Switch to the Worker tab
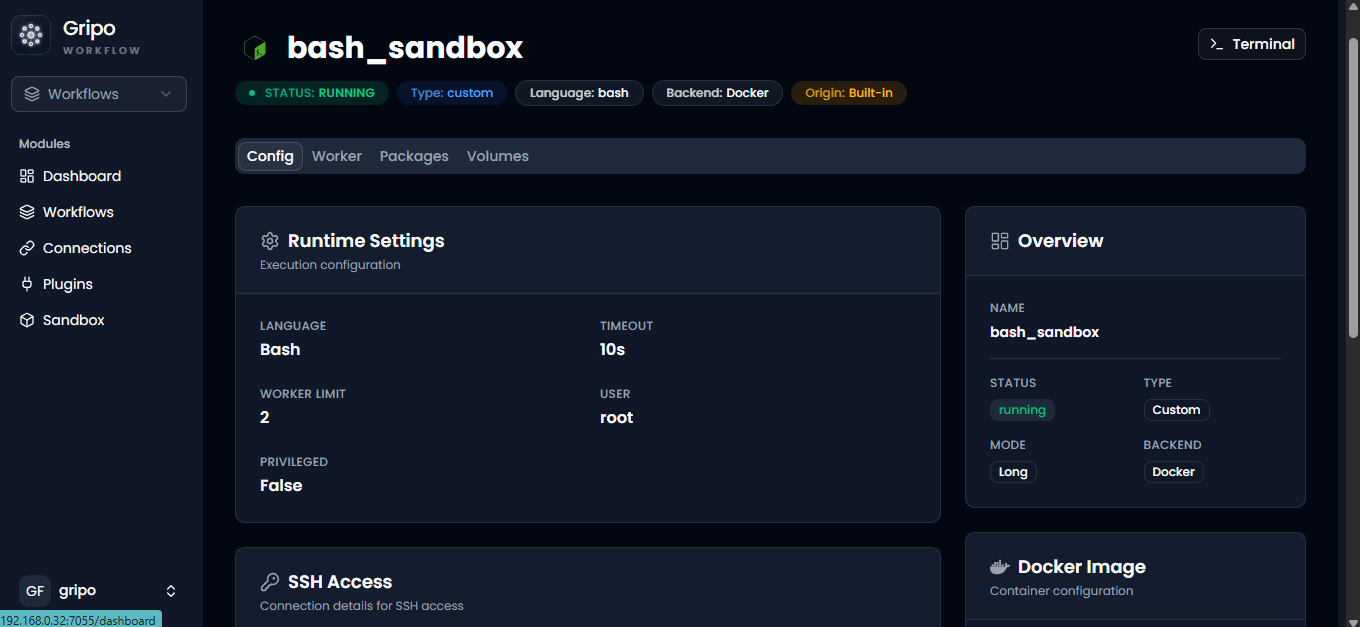Image resolution: width=1360 pixels, height=627 pixels. pyautogui.click(x=337, y=156)
